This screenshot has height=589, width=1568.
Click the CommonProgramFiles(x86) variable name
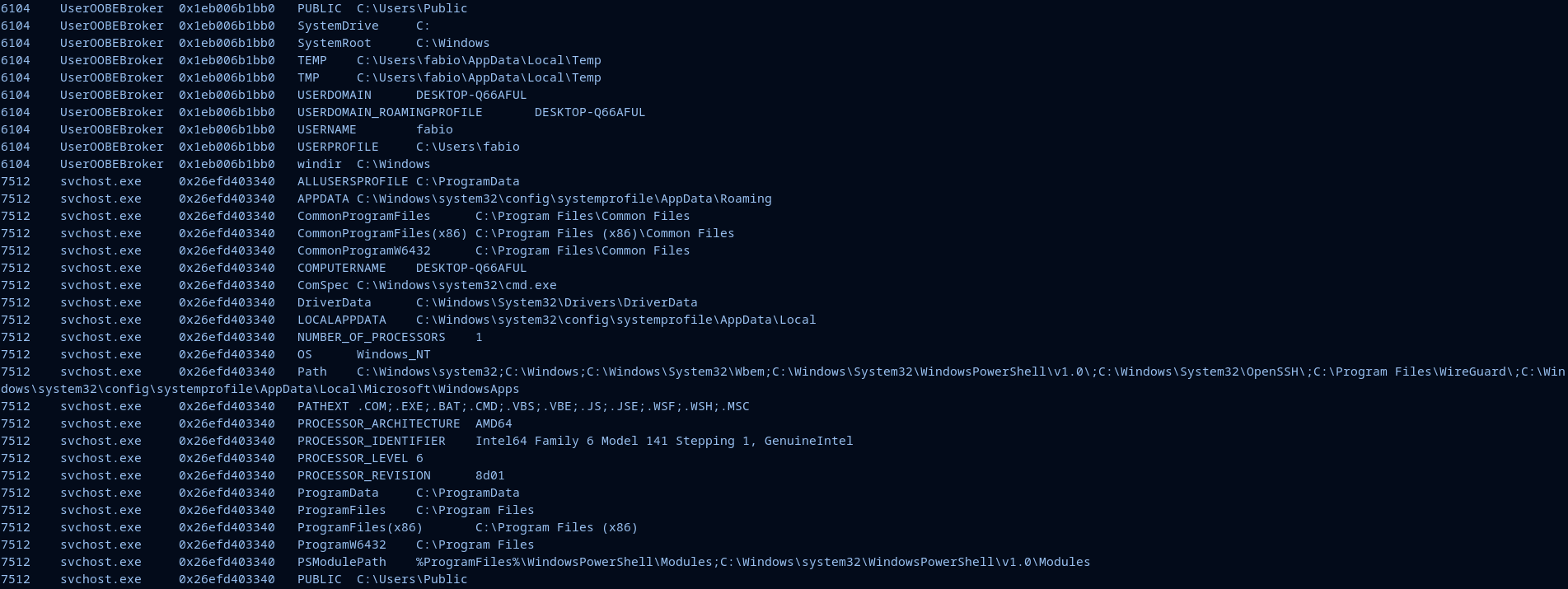point(381,233)
